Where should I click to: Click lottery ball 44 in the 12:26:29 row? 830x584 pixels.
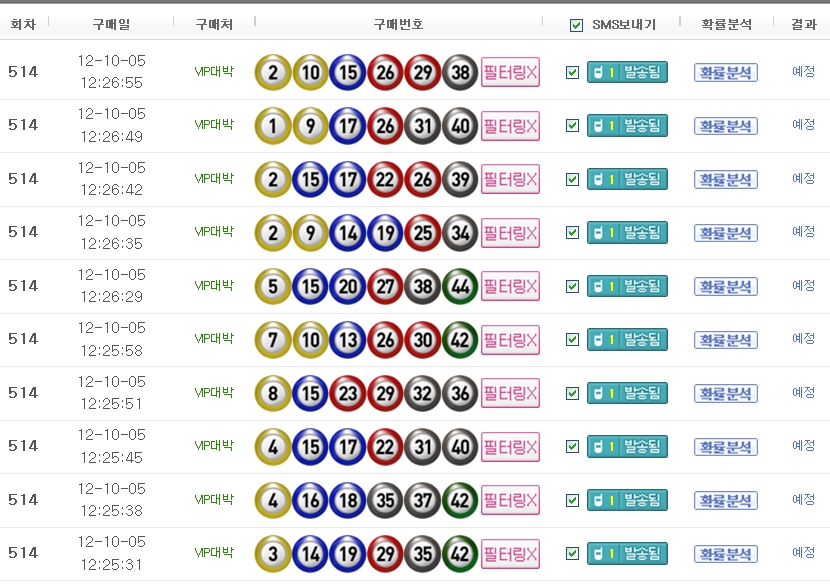pyautogui.click(x=460, y=286)
